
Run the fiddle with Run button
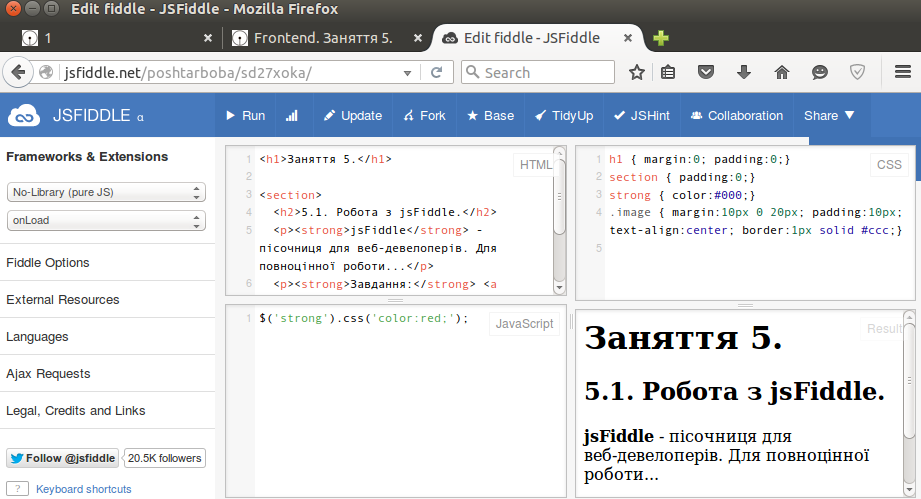click(x=246, y=116)
